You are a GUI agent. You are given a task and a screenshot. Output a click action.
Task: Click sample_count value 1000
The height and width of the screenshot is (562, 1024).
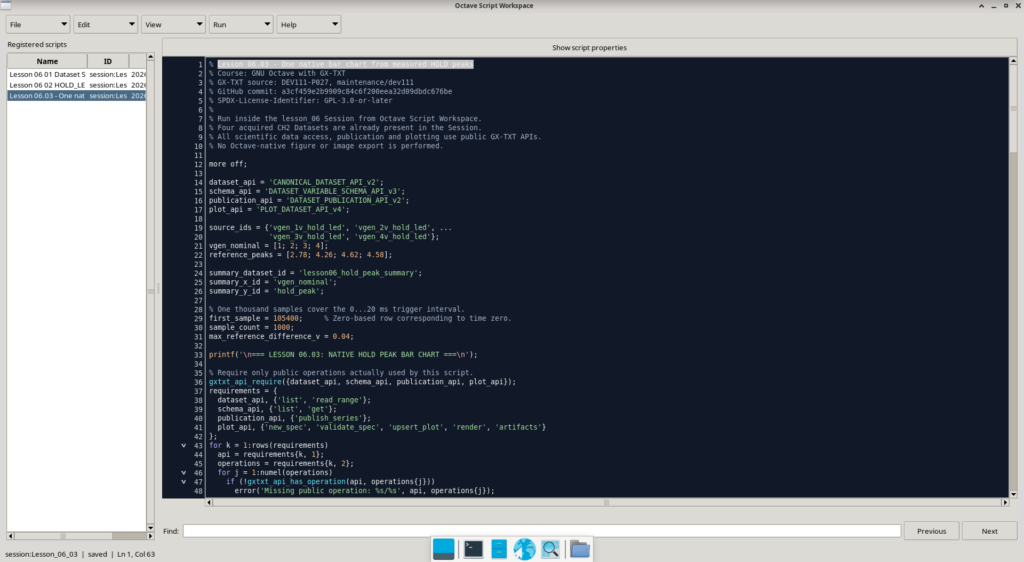(281, 328)
